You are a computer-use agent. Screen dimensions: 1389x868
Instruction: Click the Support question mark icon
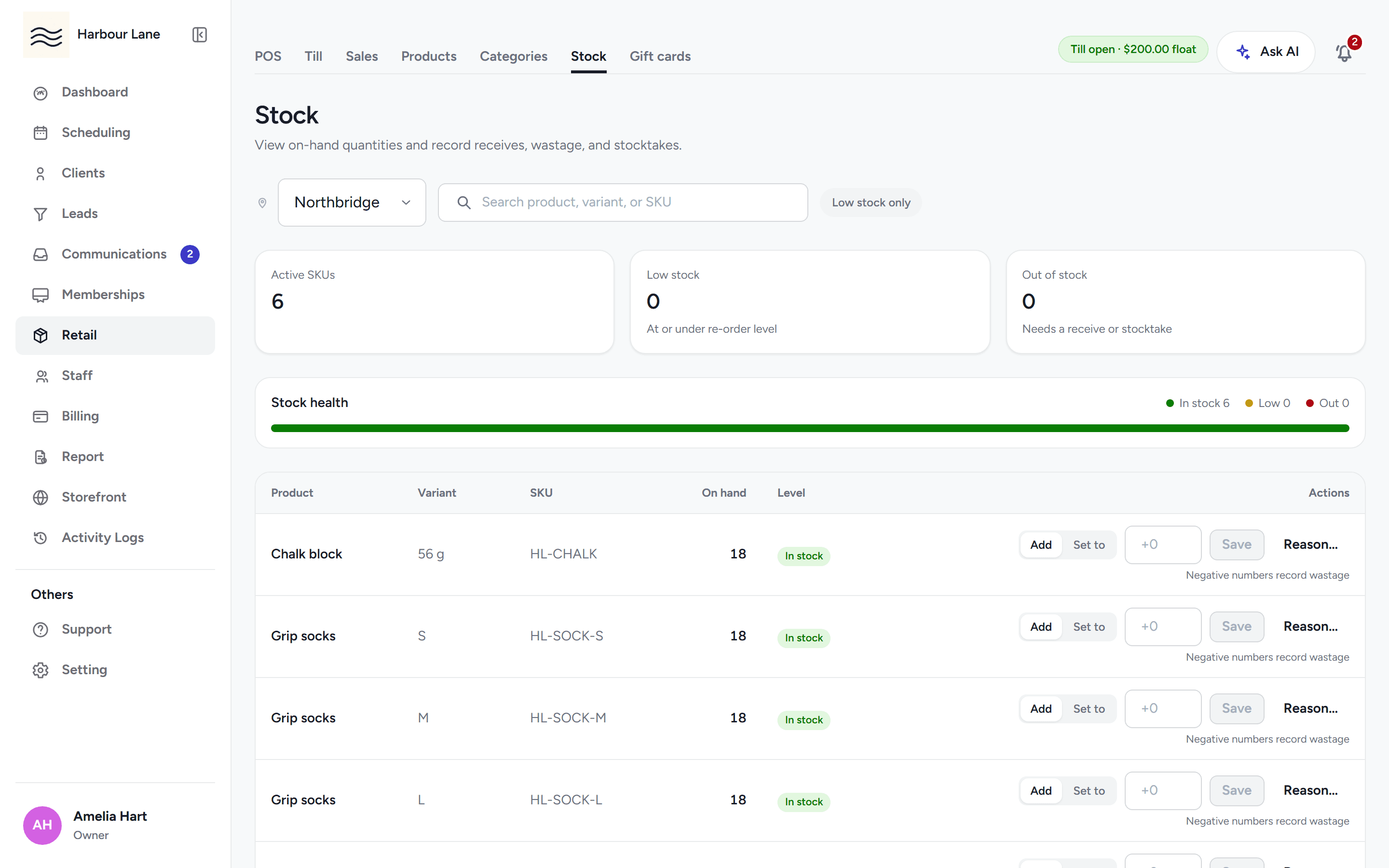tap(40, 630)
